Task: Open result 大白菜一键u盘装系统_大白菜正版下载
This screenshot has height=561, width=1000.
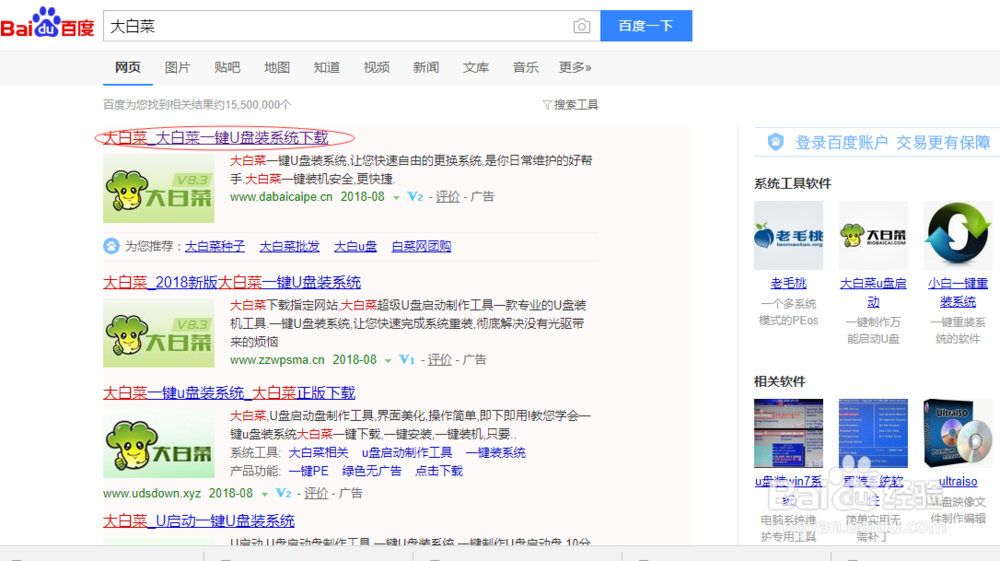Action: (x=229, y=393)
